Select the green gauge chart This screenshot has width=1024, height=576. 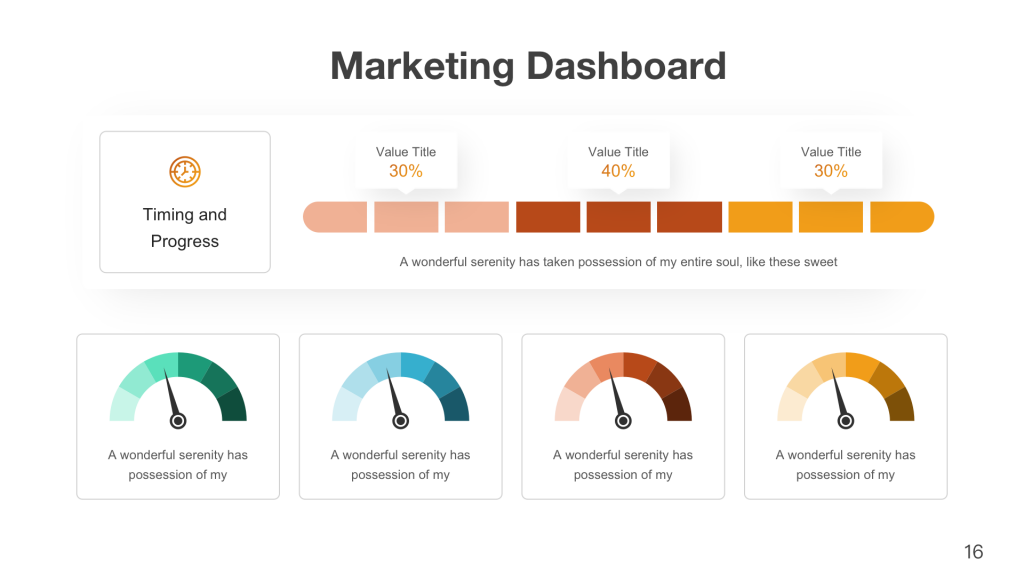pyautogui.click(x=178, y=391)
